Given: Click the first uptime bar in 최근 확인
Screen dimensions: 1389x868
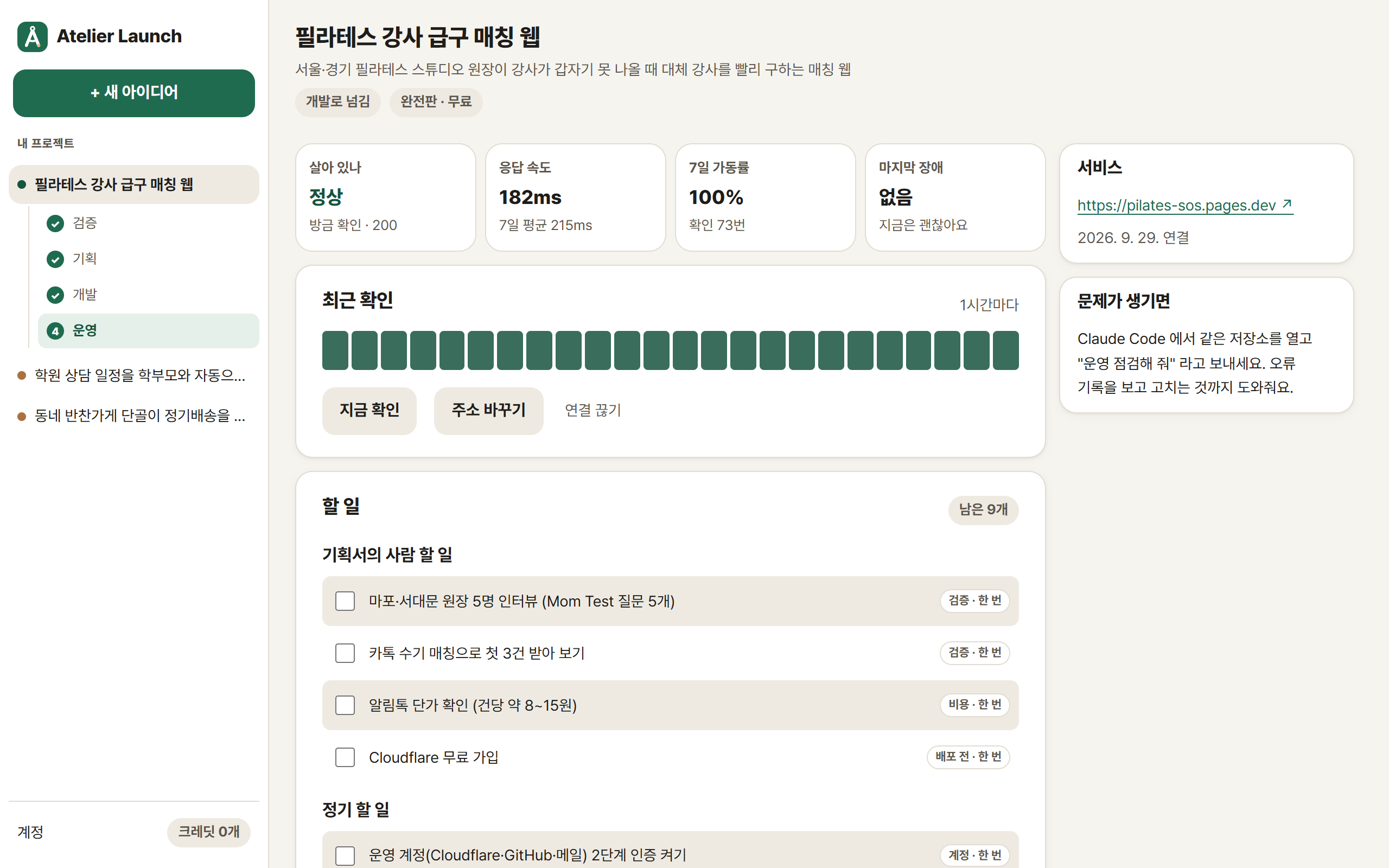Looking at the screenshot, I should (335, 350).
